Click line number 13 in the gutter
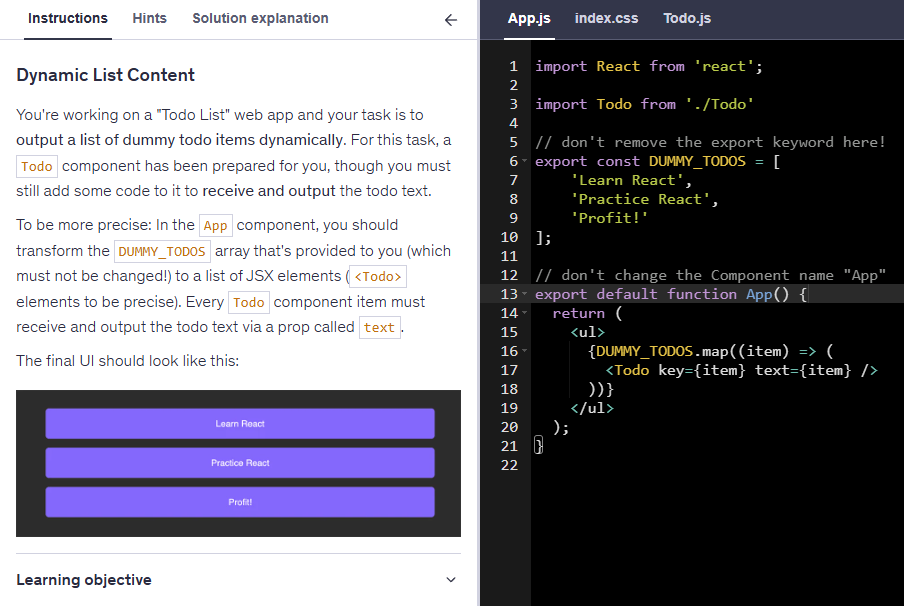The width and height of the screenshot is (904, 606). tap(508, 294)
